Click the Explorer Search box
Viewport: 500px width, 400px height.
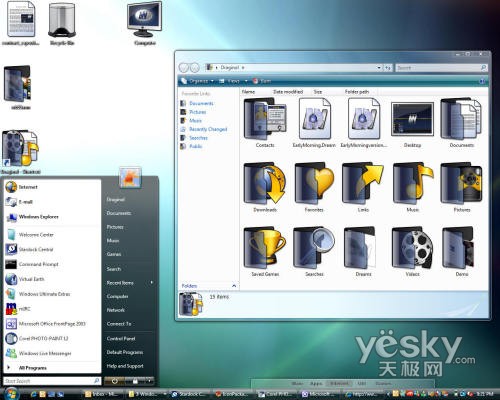(441, 68)
